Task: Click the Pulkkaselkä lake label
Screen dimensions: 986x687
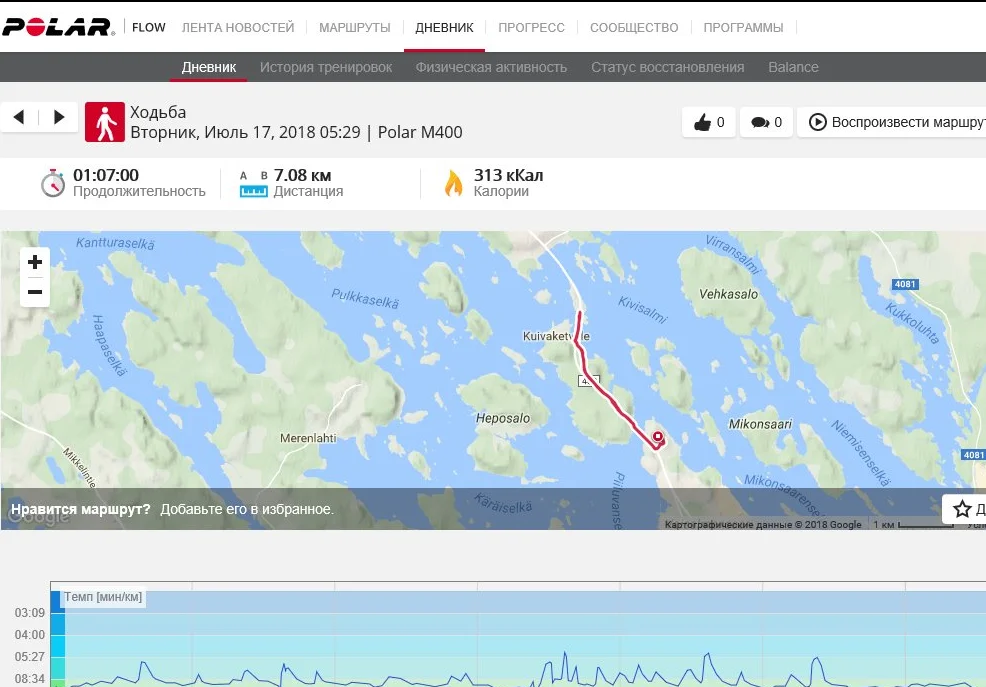Action: point(365,299)
